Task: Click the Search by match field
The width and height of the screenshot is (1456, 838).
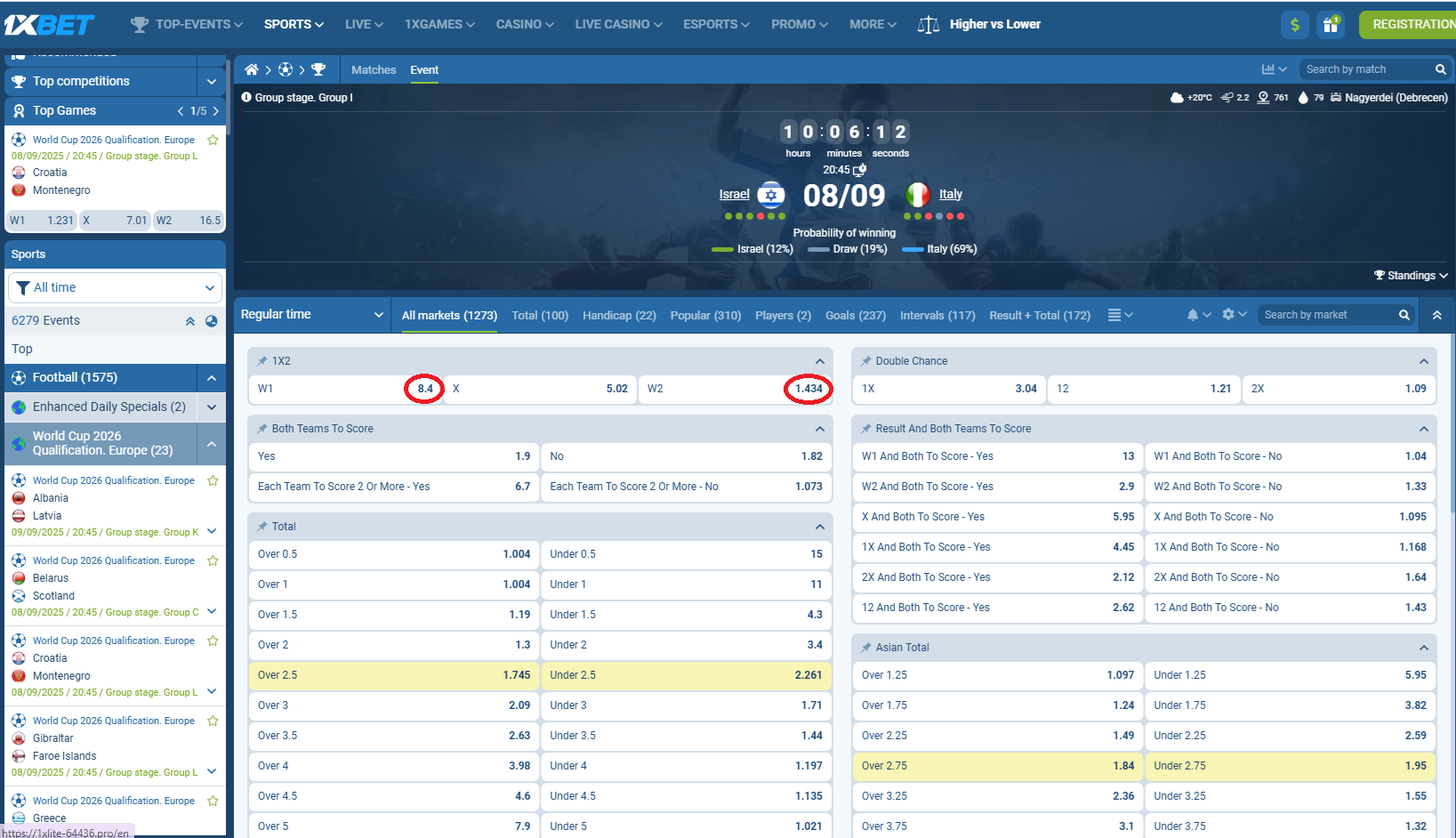Action: (1365, 69)
